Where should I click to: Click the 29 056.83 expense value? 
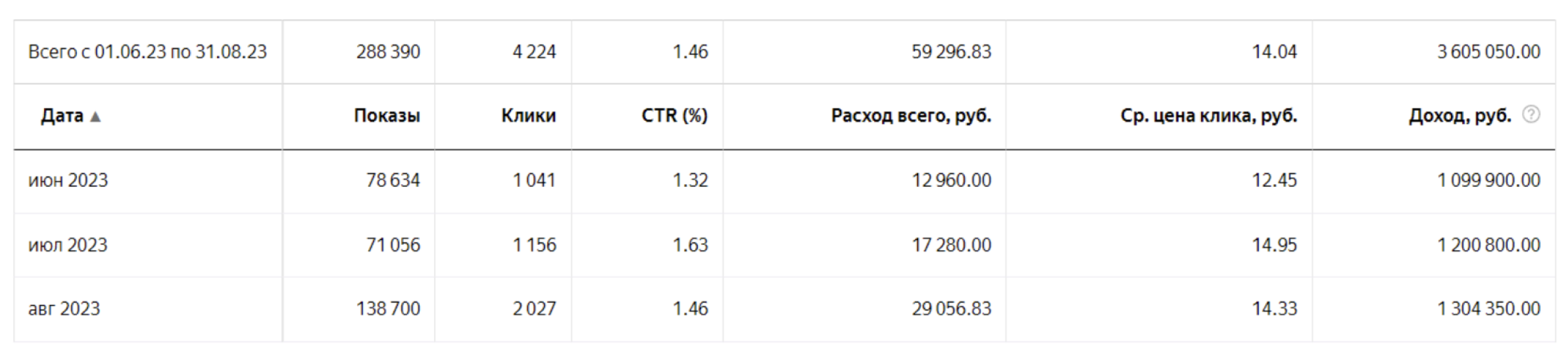click(951, 308)
